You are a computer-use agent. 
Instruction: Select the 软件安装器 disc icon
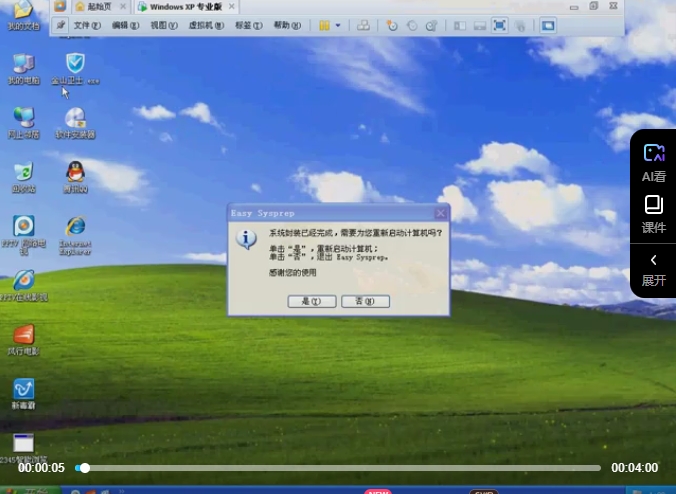click(75, 123)
